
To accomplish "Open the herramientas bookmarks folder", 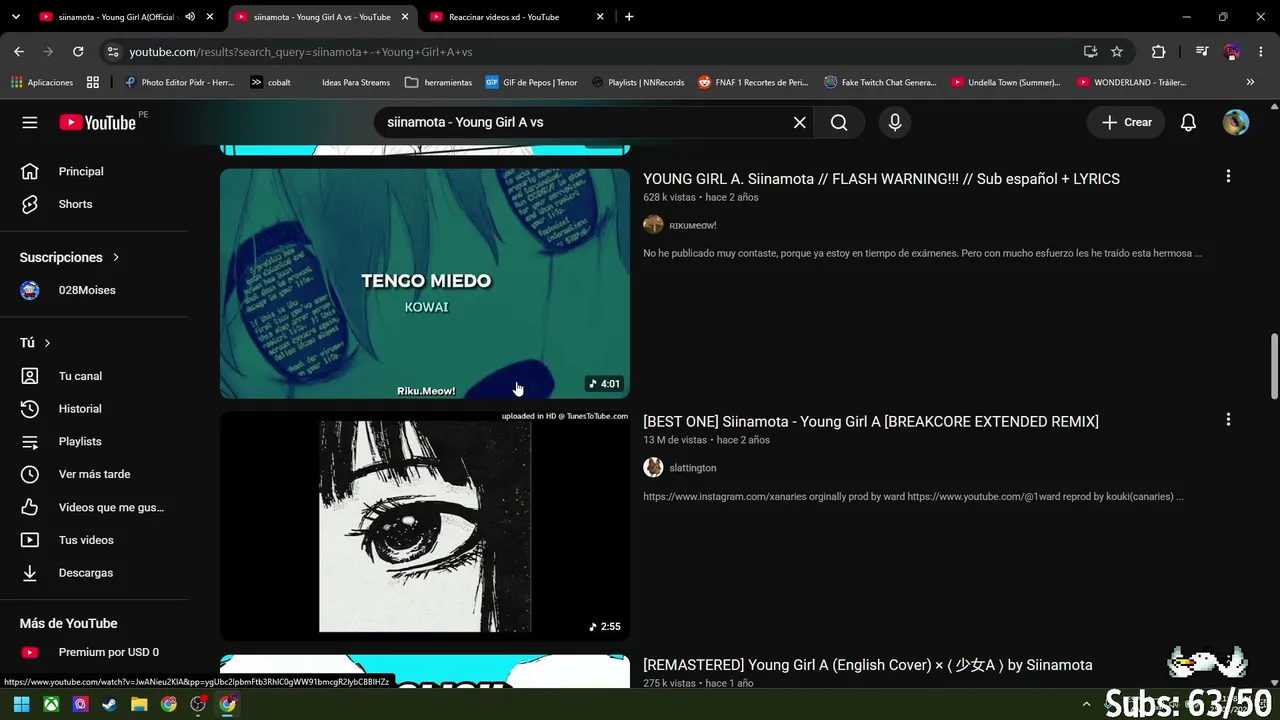I will coord(438,82).
